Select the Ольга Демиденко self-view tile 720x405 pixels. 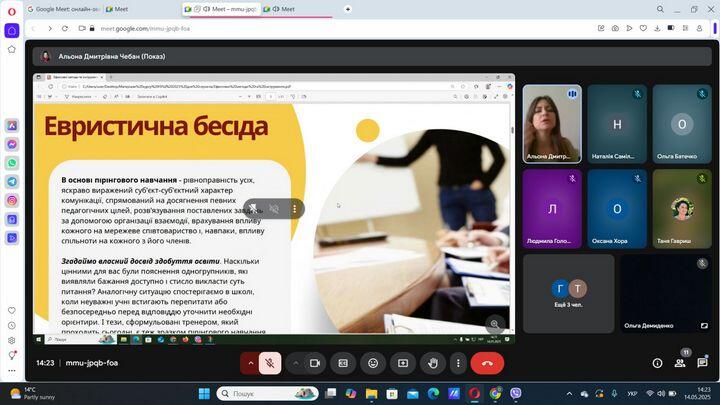pyautogui.click(x=666, y=294)
